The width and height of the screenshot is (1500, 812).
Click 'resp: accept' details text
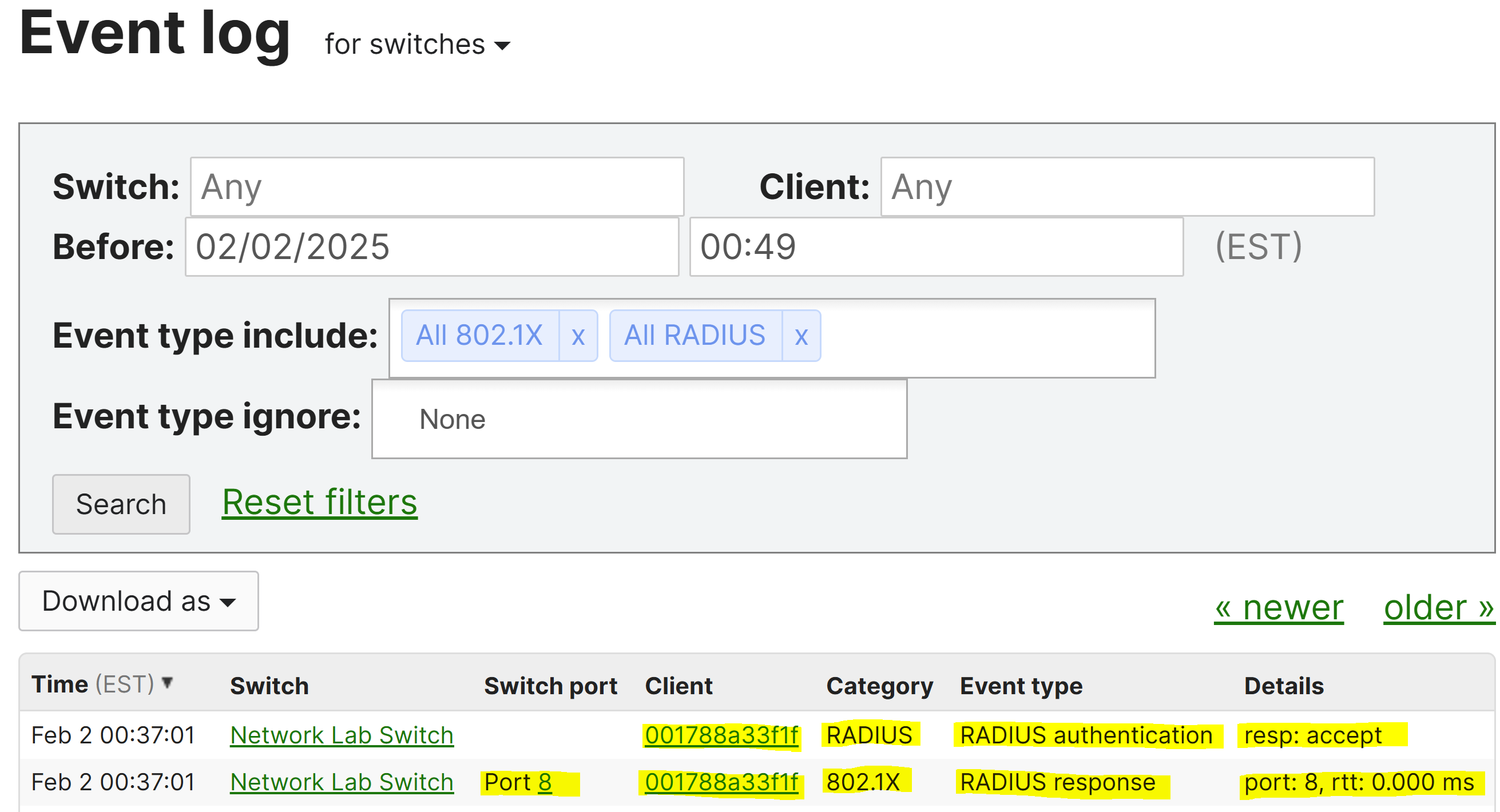1312,735
